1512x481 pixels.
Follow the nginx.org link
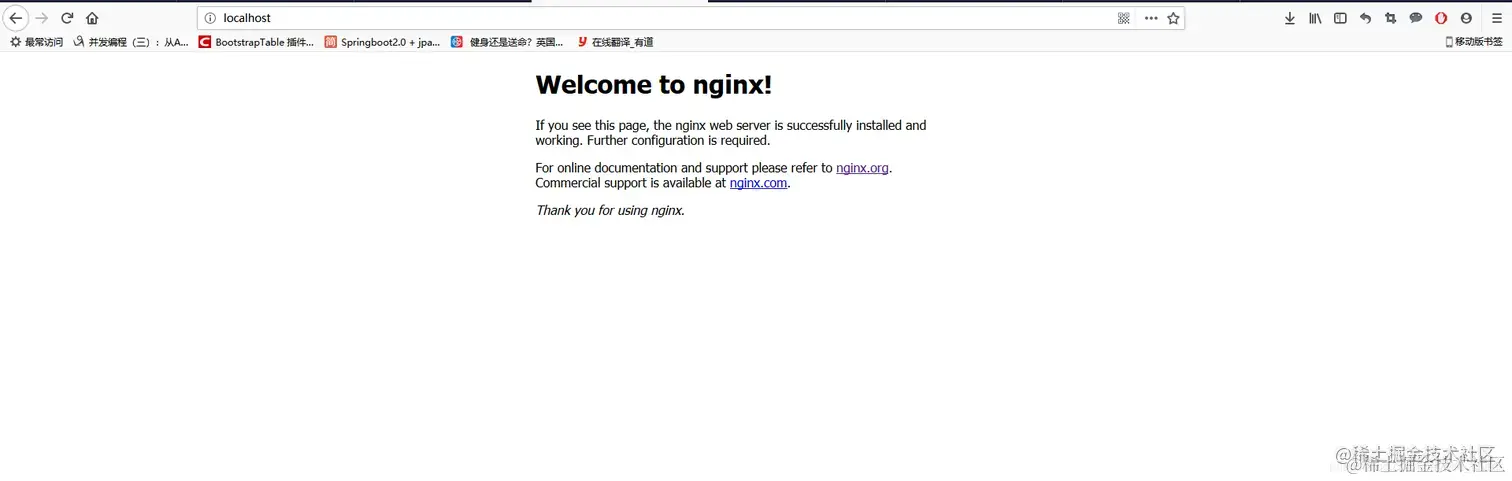pos(862,168)
